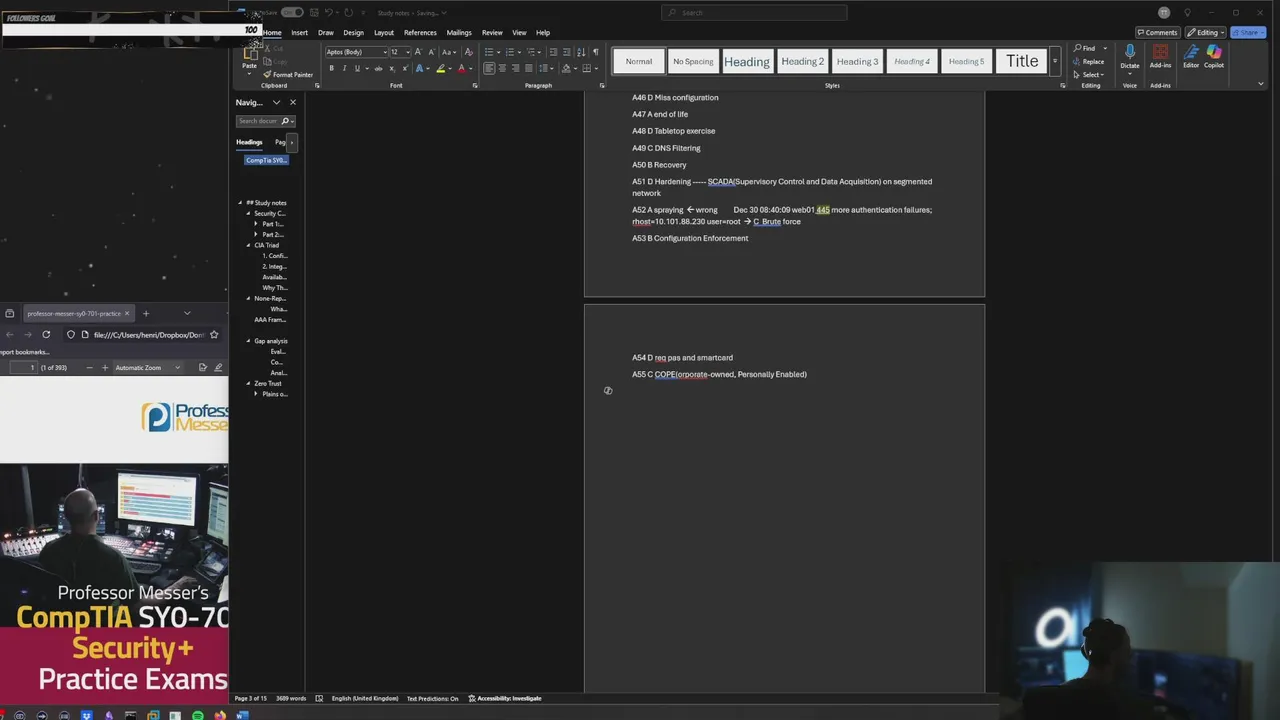Screen dimensions: 1280x720
Task: Toggle bold formatting in Word ribbon
Action: 331,68
